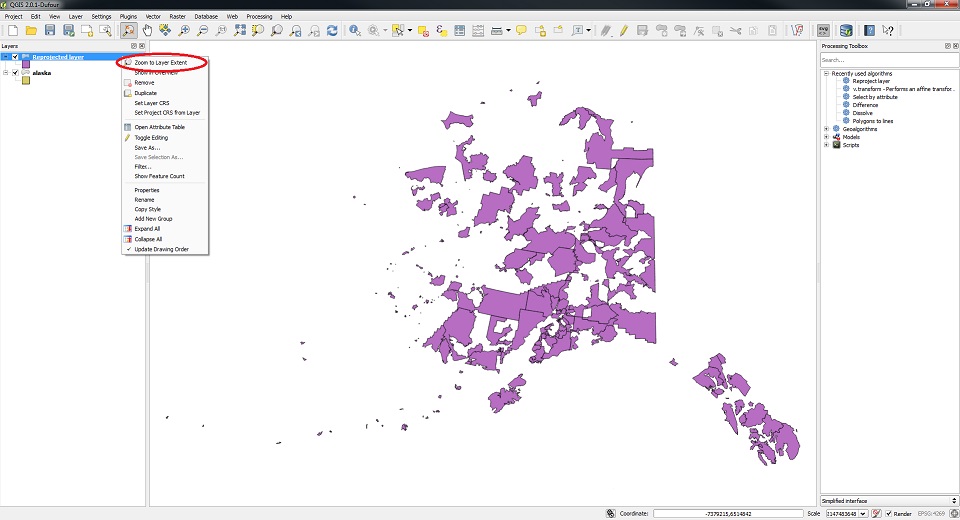Select the Zoom Out magnifier tool
Image resolution: width=960 pixels, height=520 pixels.
202,30
